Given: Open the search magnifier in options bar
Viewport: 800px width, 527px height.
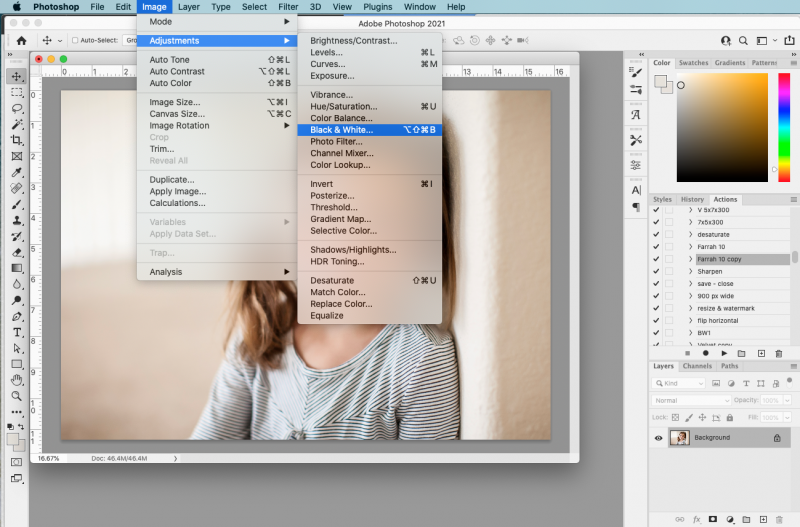Looking at the screenshot, I should pyautogui.click(x=743, y=40).
